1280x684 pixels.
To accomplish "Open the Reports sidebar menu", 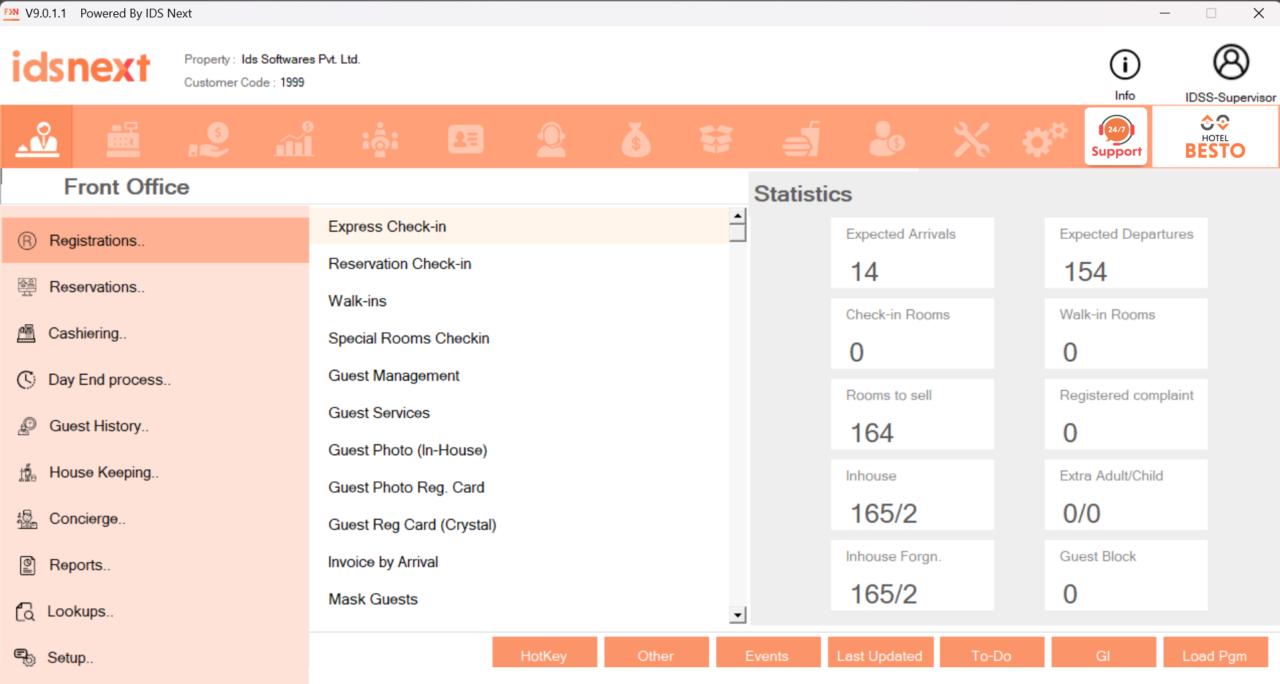I will click(77, 565).
